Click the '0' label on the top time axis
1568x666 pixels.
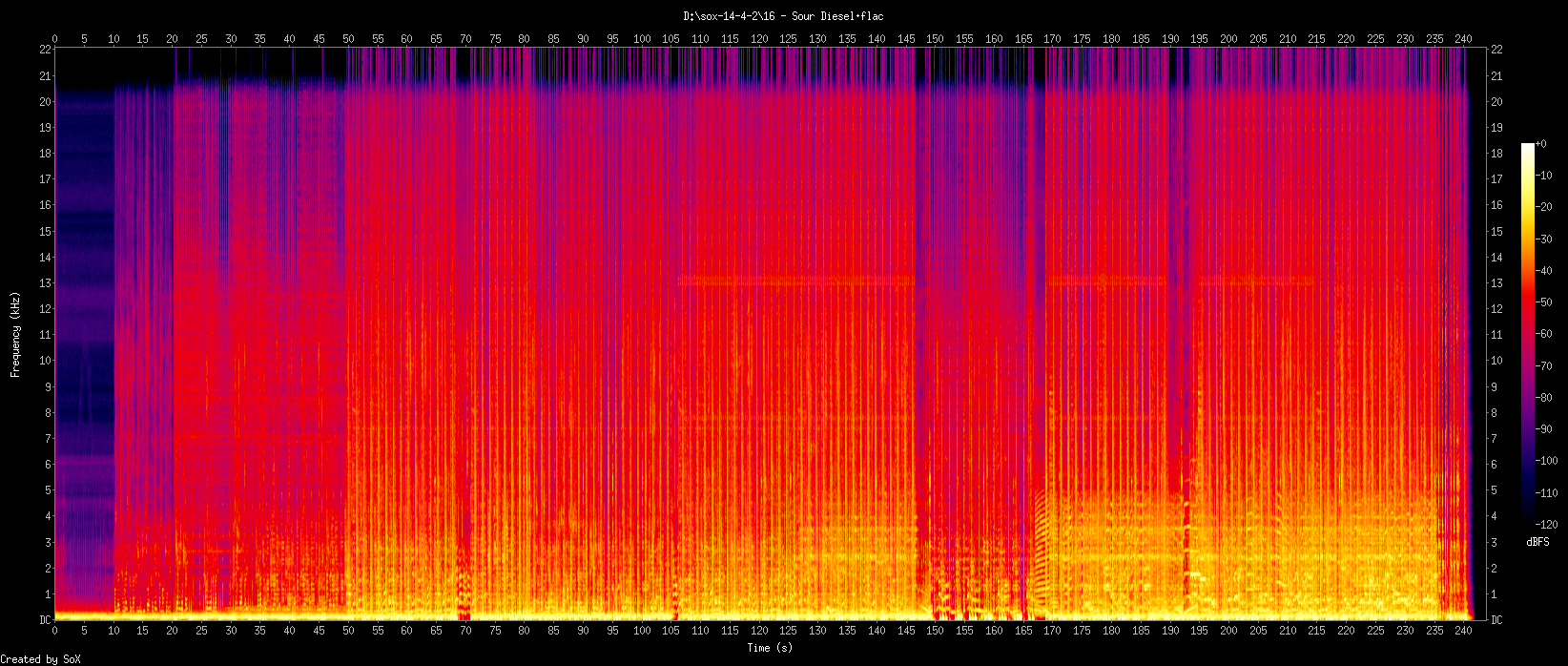[x=55, y=39]
